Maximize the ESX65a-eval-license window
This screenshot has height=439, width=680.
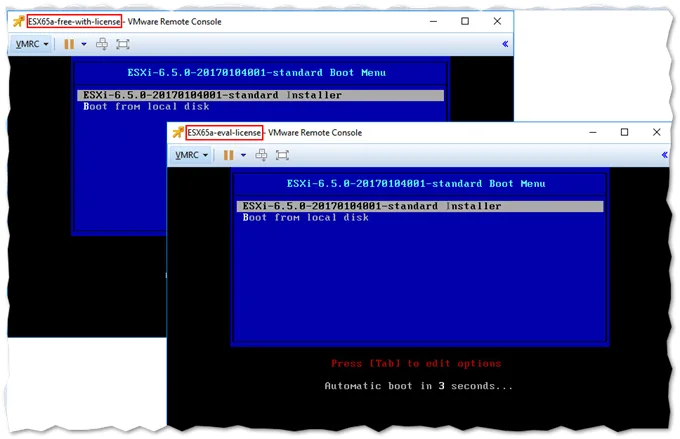click(624, 132)
